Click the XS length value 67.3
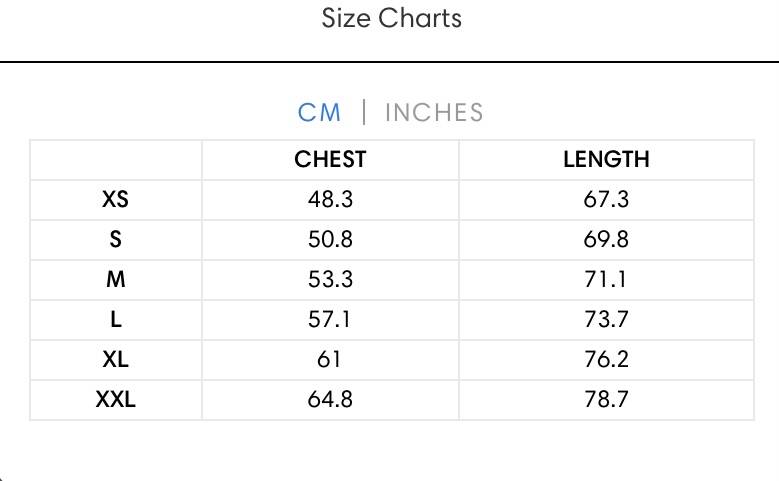 [606, 200]
